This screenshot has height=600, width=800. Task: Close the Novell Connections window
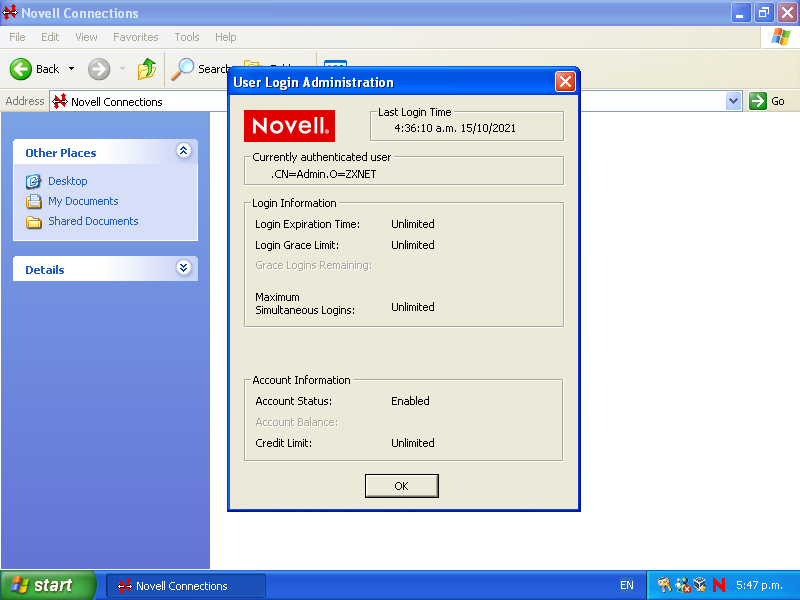[787, 13]
